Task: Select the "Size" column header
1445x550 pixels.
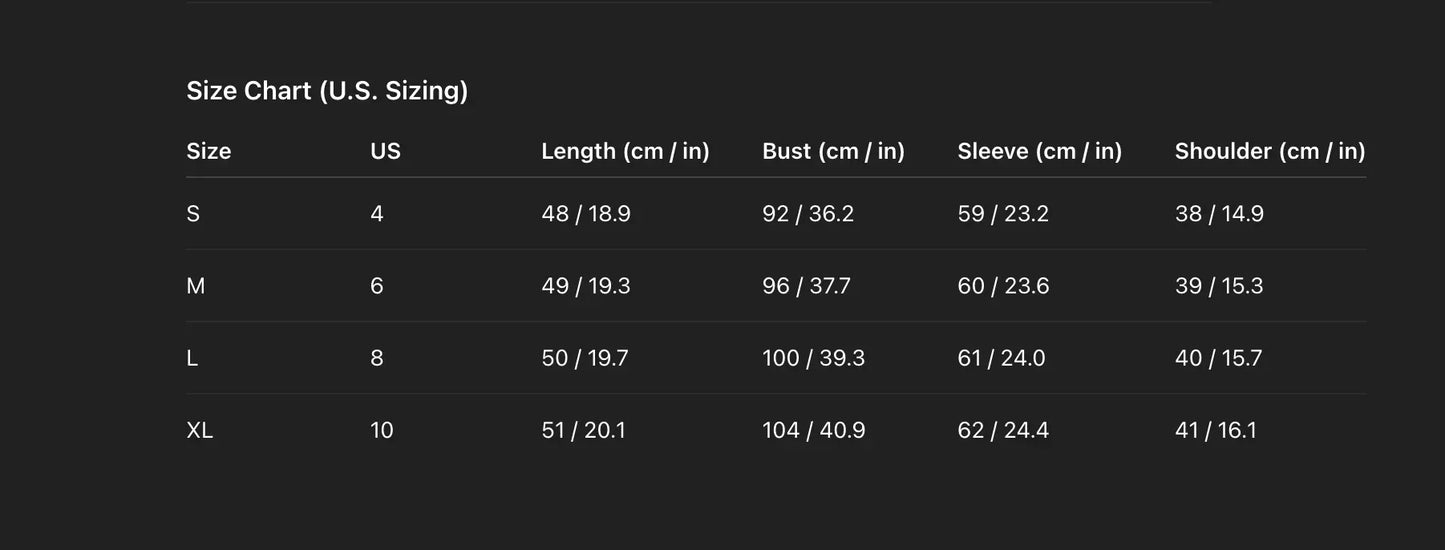Action: [x=209, y=151]
